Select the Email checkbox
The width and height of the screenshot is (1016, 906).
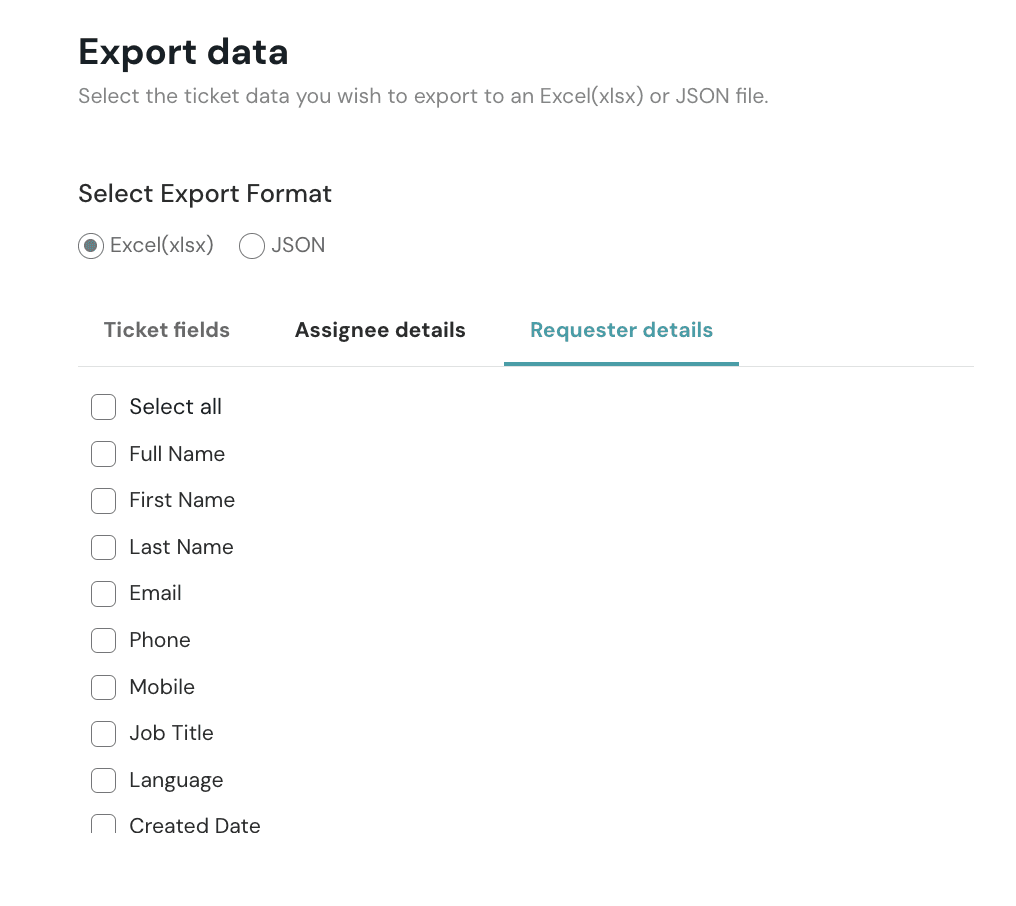104,594
